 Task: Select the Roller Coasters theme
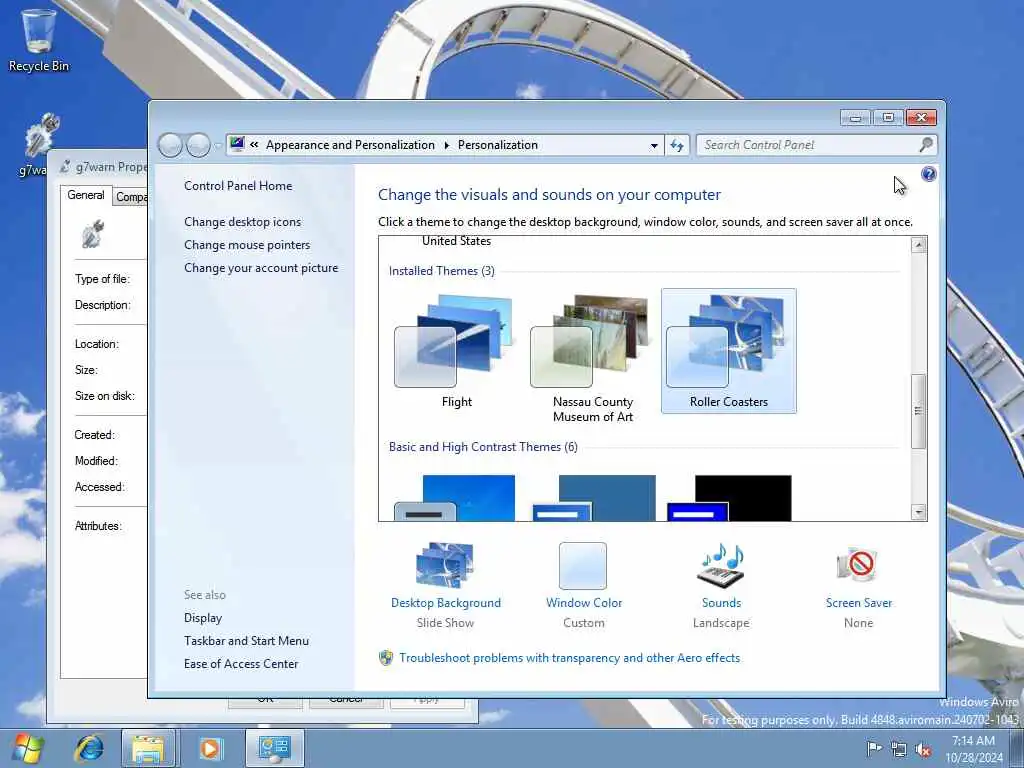click(x=728, y=351)
